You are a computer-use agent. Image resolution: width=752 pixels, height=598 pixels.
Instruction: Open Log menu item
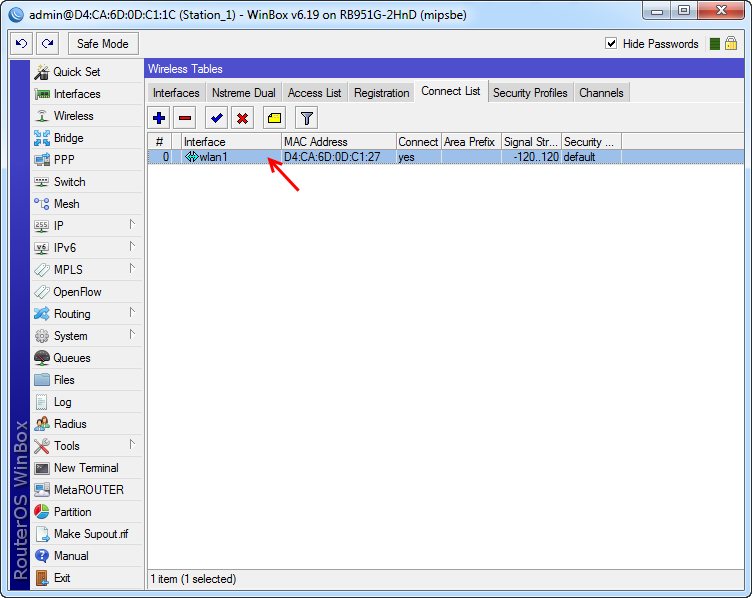coord(87,402)
